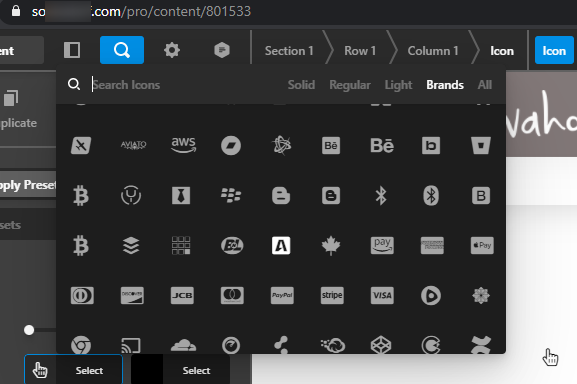Choose the Bandcamp circle icon
Screen dimensions: 577x384
pyautogui.click(x=231, y=145)
